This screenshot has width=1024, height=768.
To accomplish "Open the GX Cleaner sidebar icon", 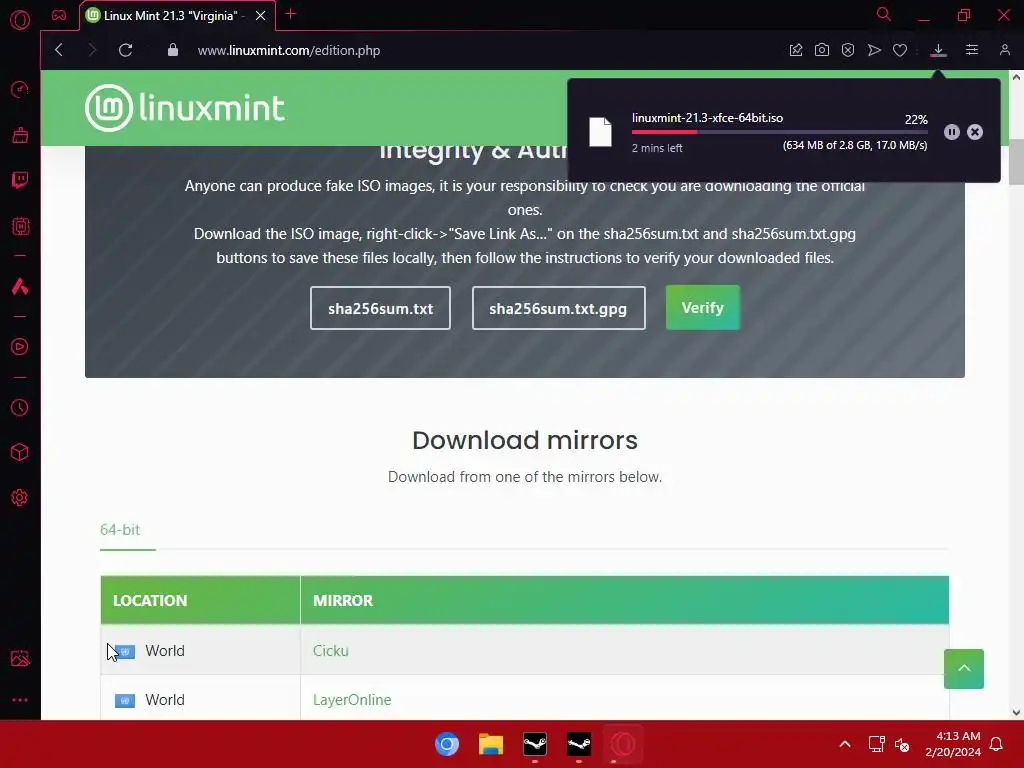I will 20,135.
